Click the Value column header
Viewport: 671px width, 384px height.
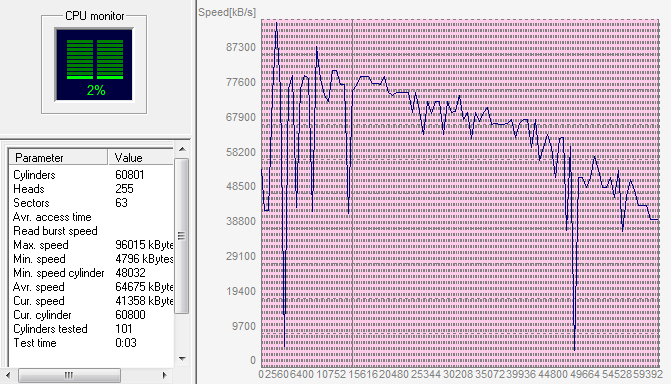[x=141, y=158]
